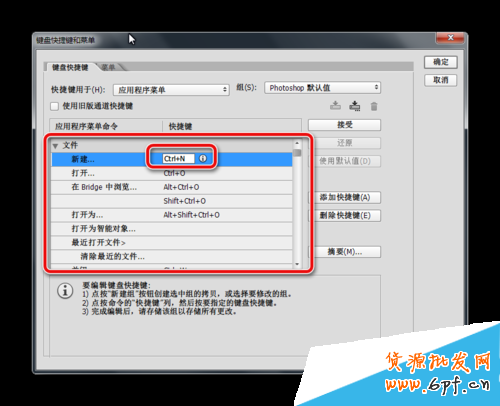Select the 打开为智能对象... command row
Image resolution: width=500 pixels, height=406 pixels.
172,229
